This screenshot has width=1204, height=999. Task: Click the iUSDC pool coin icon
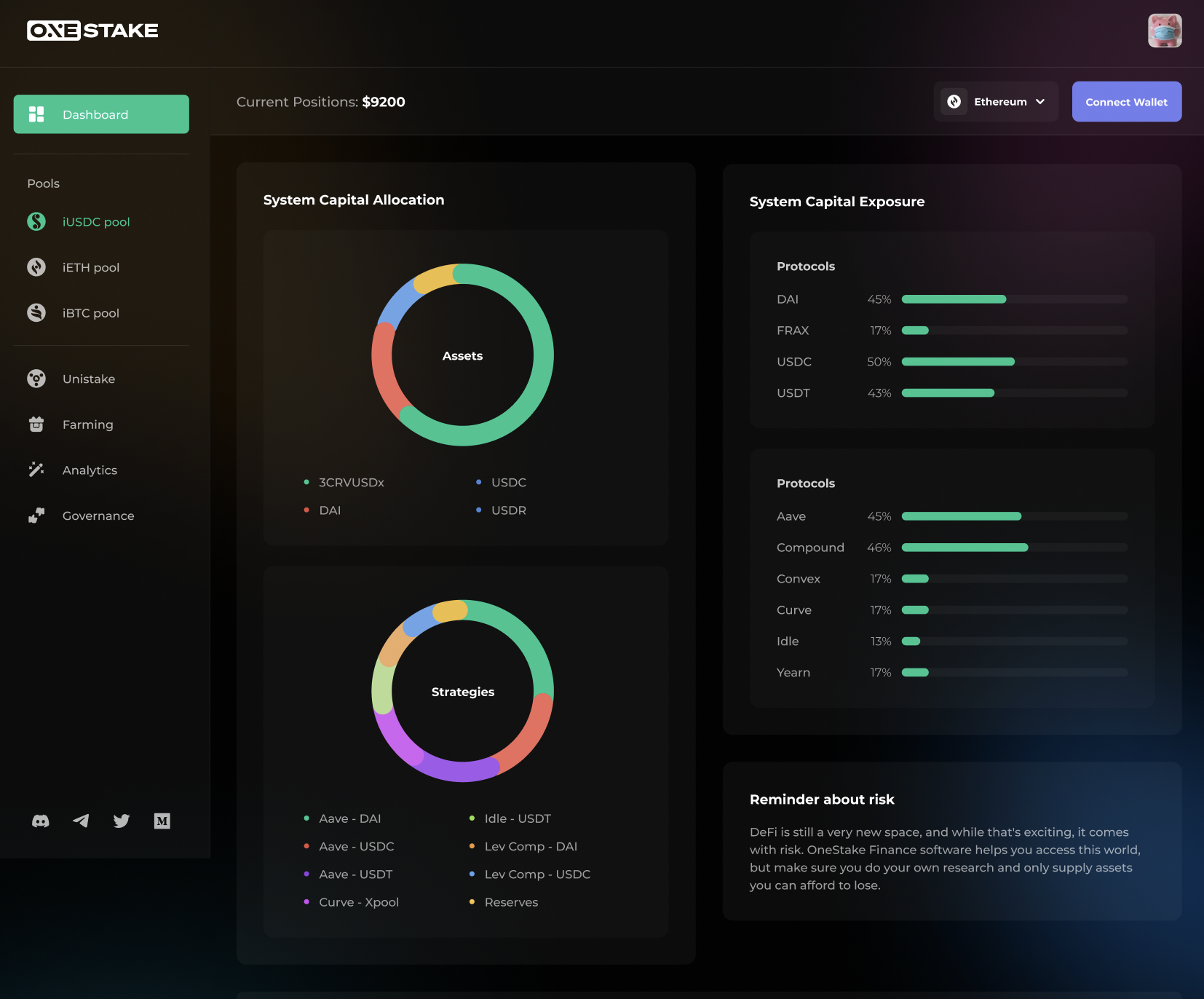click(x=36, y=221)
